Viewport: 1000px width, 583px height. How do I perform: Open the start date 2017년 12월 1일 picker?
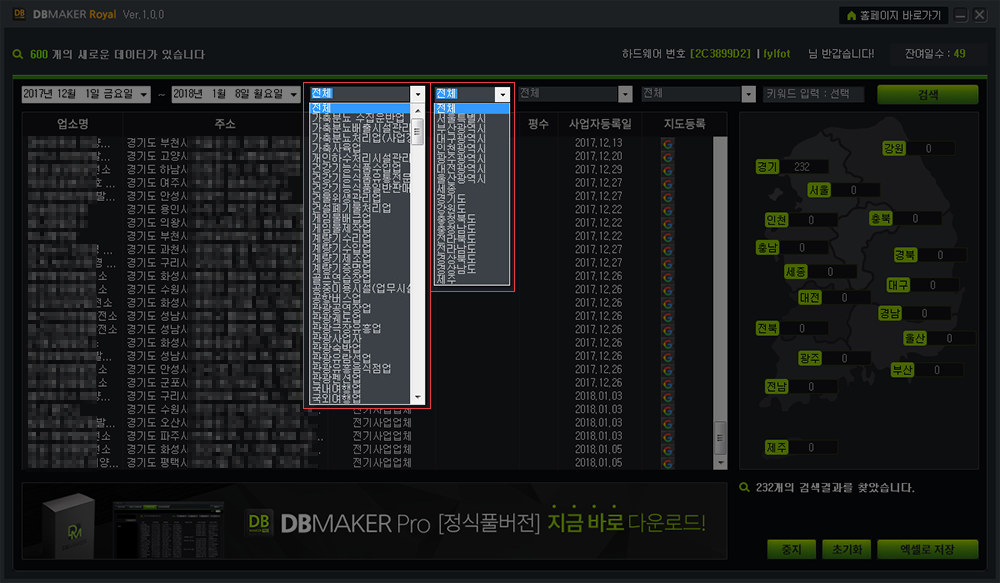point(86,94)
